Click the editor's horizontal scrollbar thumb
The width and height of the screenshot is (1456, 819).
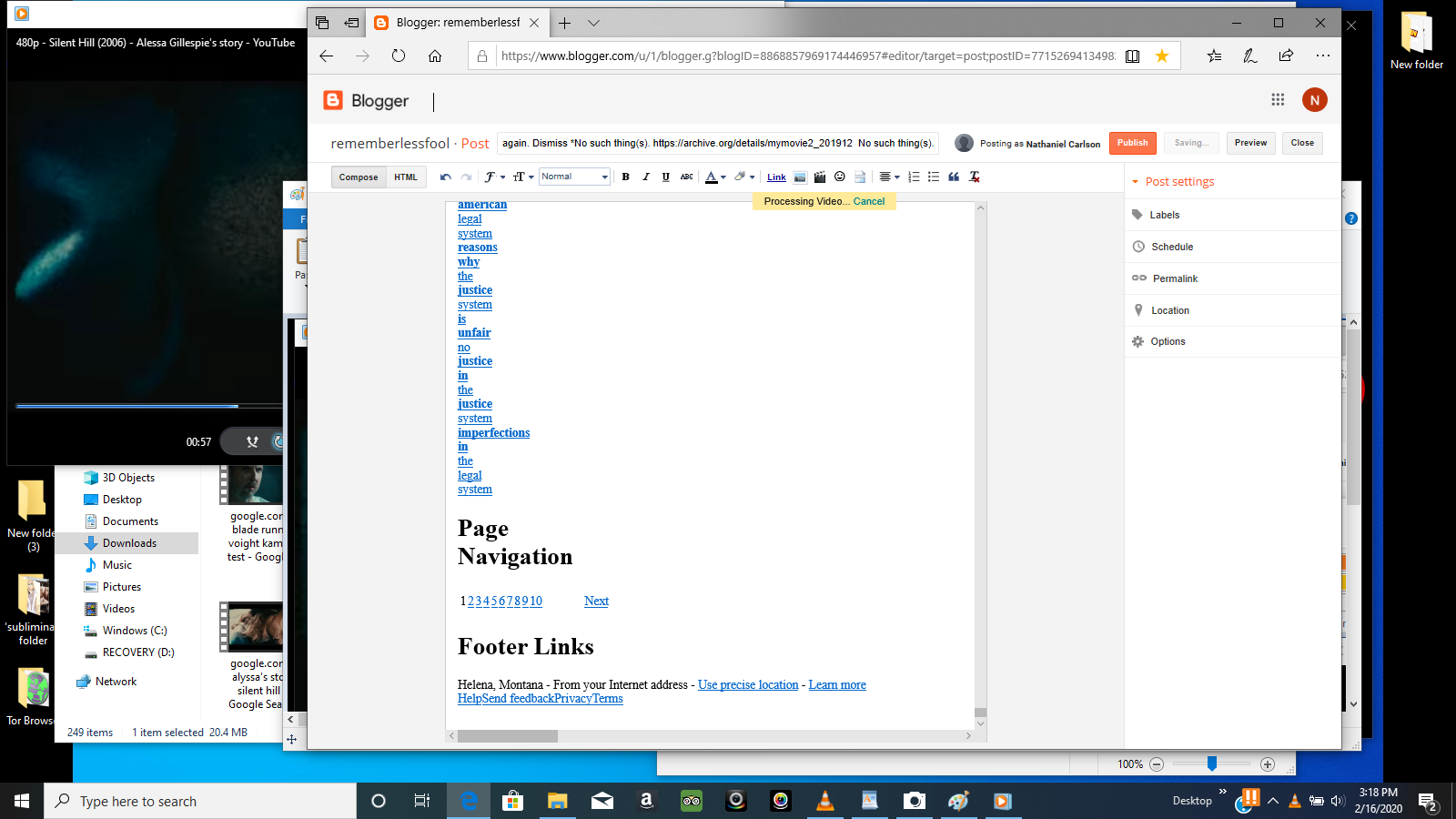[507, 736]
